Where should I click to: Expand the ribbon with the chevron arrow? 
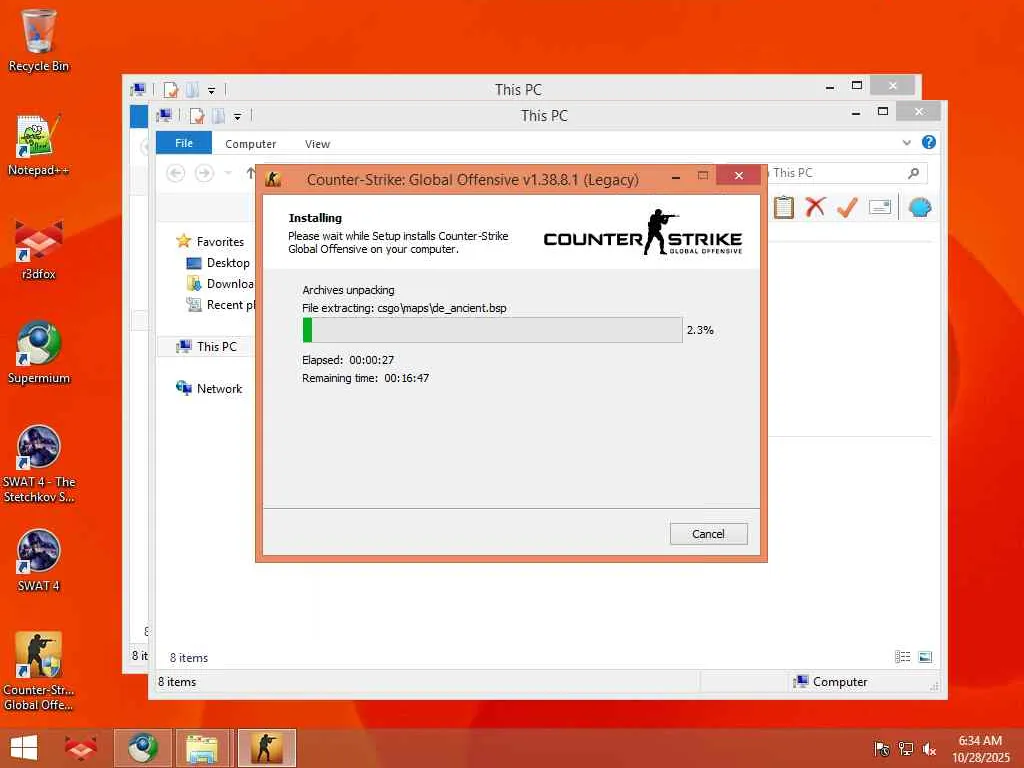[x=906, y=142]
